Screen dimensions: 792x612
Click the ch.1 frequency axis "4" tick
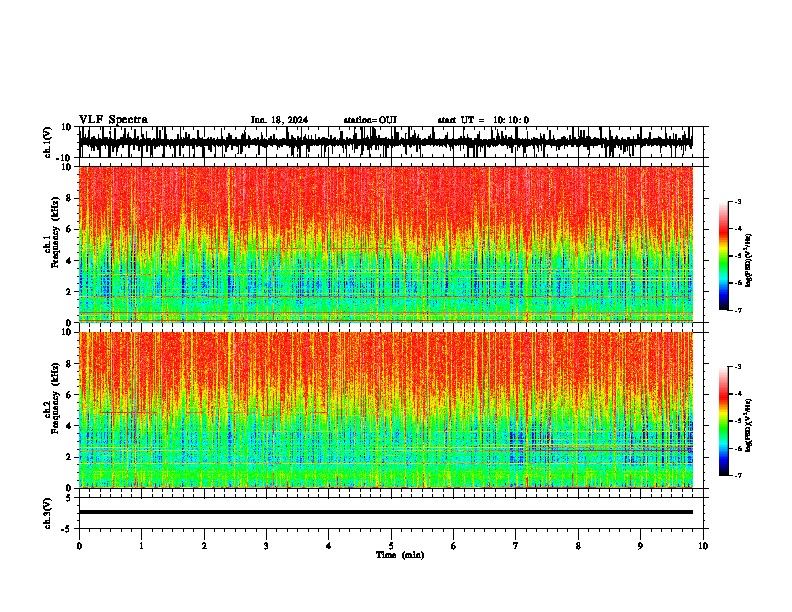pos(70,261)
